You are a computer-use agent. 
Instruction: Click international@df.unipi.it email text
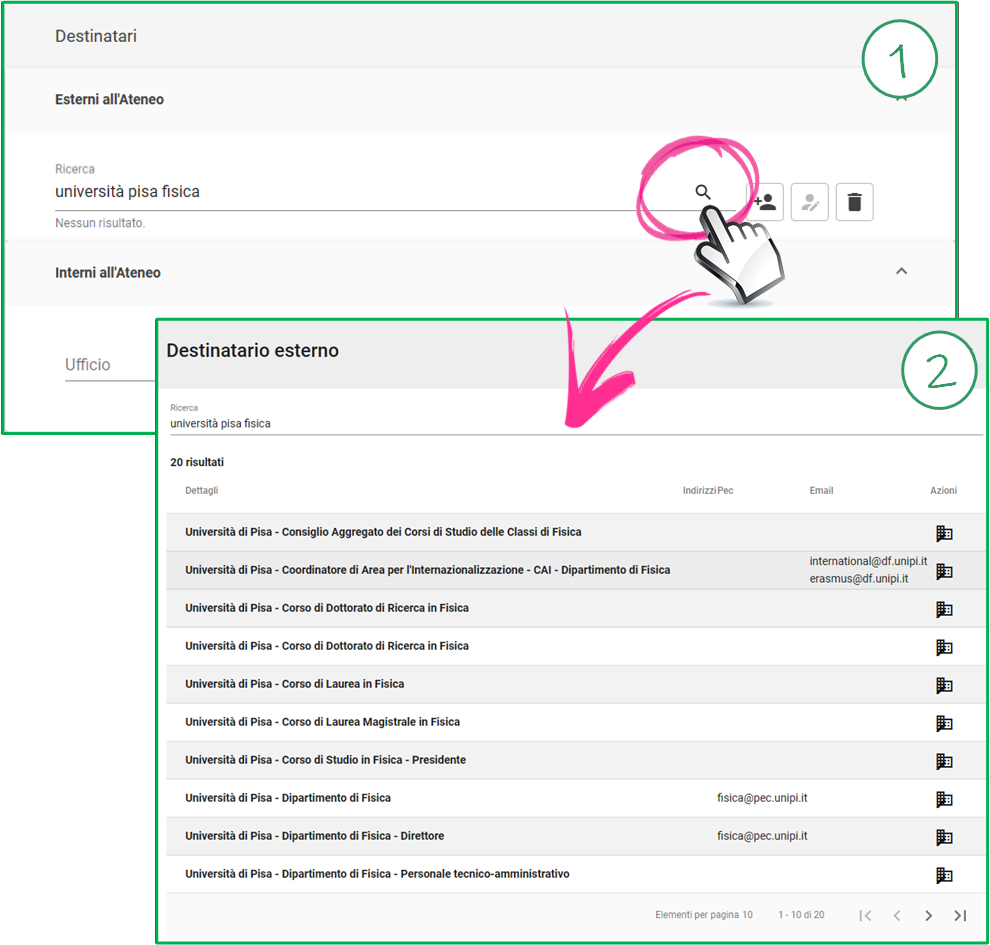coord(868,561)
